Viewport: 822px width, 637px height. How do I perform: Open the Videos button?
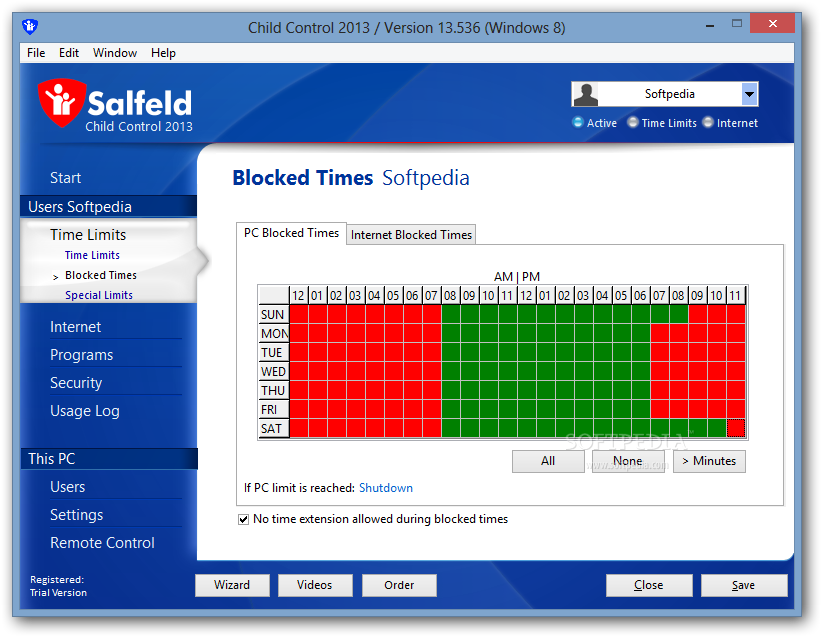point(315,585)
